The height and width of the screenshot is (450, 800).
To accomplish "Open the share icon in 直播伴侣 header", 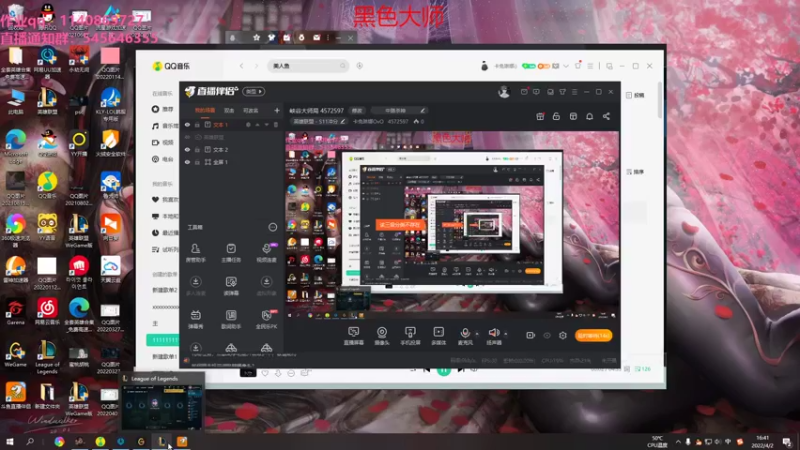I will click(606, 116).
